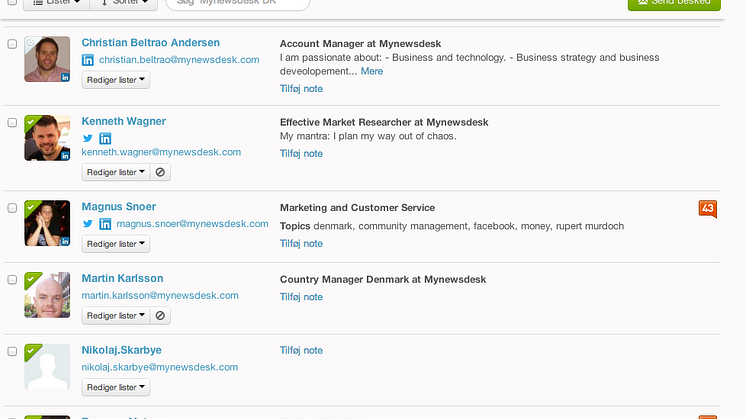
Task: Open Kenneth Wagner's Twitter icon
Action: point(88,138)
